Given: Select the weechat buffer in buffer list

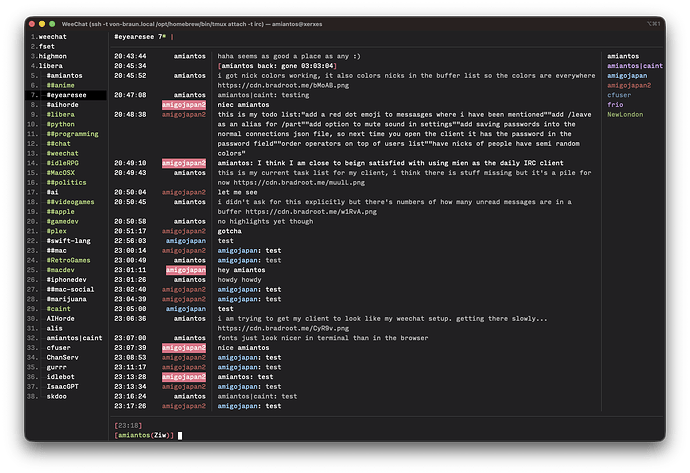Looking at the screenshot, I should (52, 37).
